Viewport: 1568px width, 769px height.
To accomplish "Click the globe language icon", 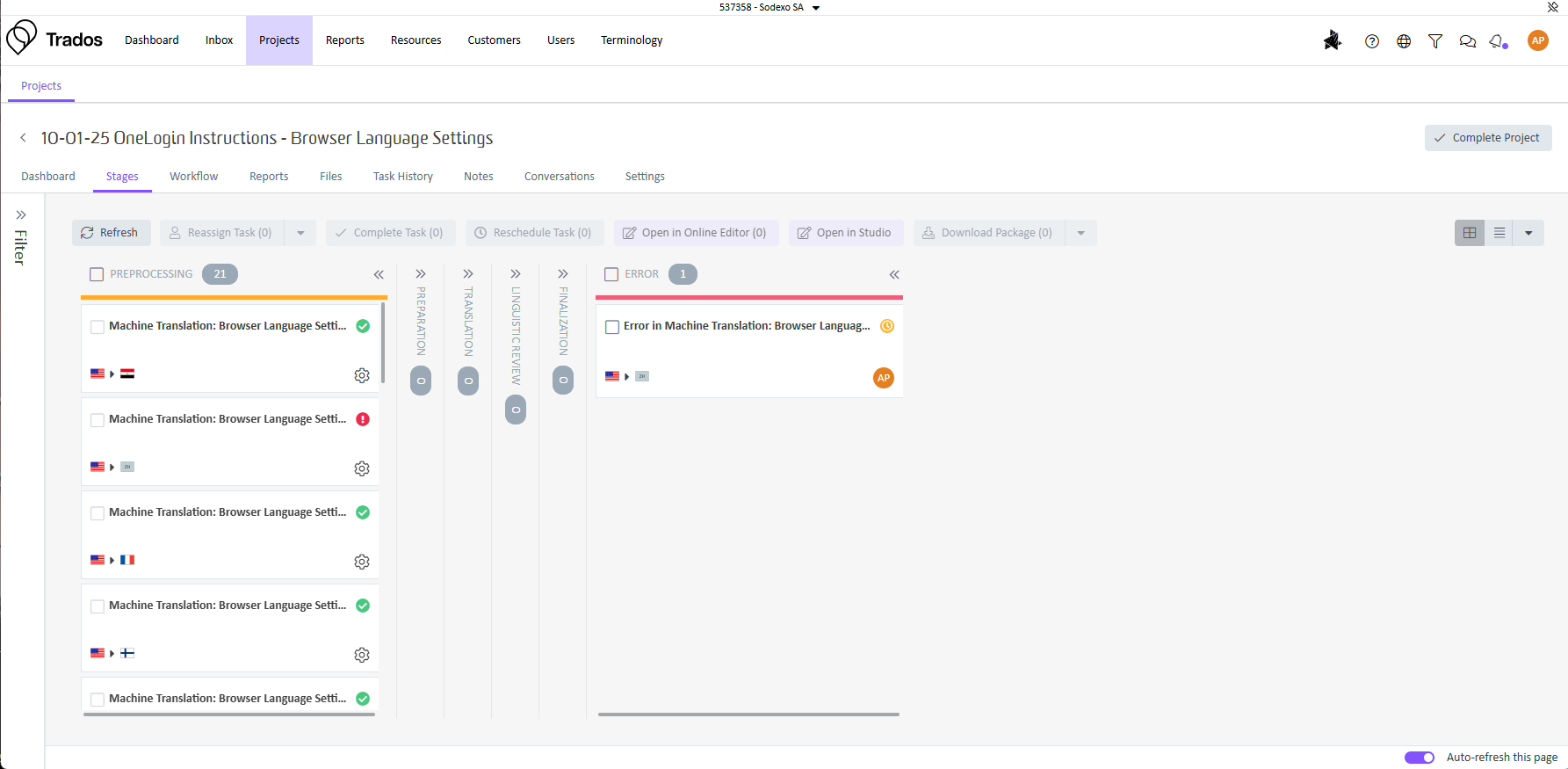I will click(x=1404, y=41).
